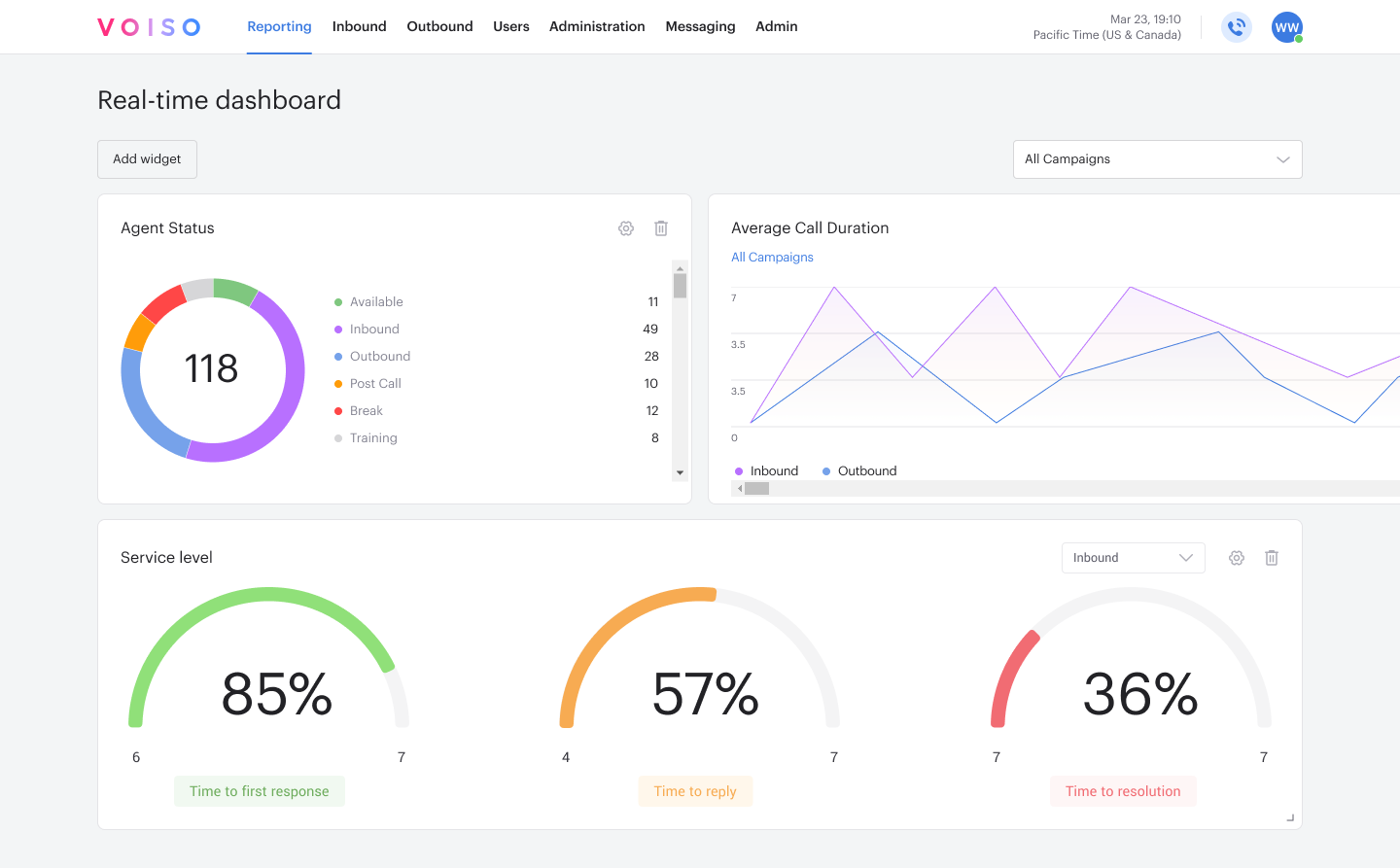This screenshot has height=868, width=1400.
Task: Toggle the Inbound series in chart legend
Action: click(x=766, y=471)
